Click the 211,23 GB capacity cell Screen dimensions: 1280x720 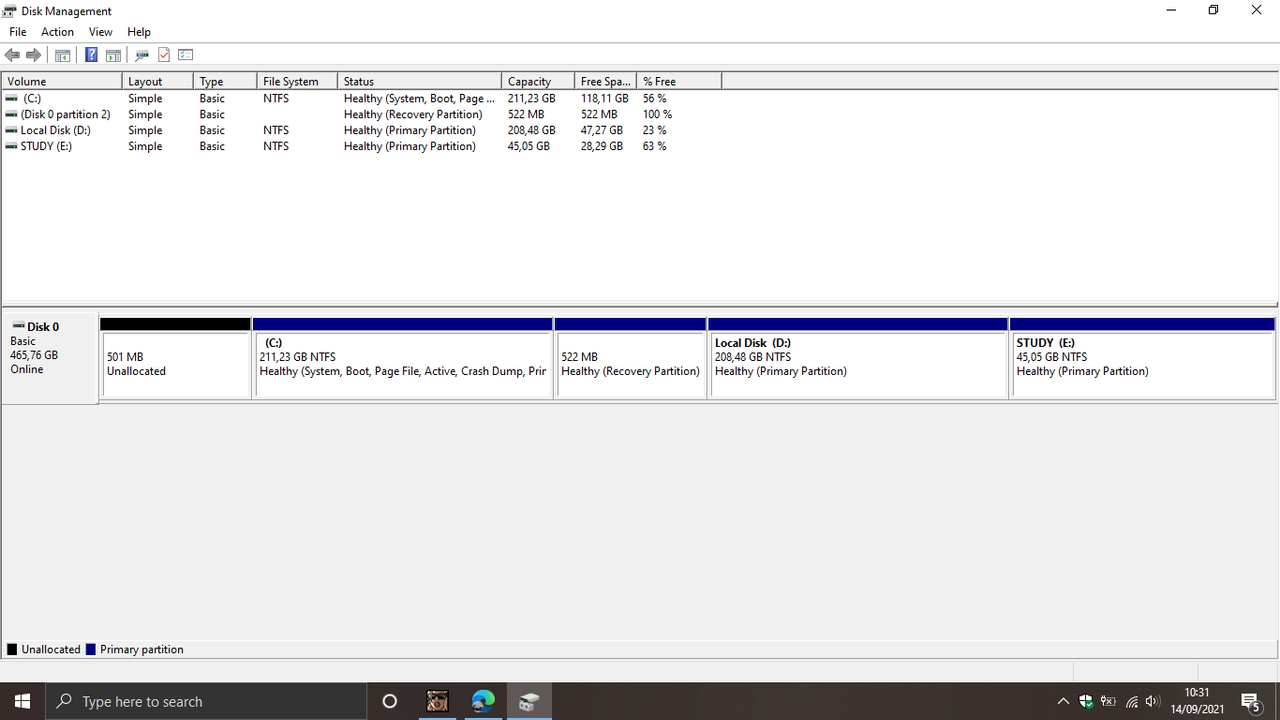[531, 98]
